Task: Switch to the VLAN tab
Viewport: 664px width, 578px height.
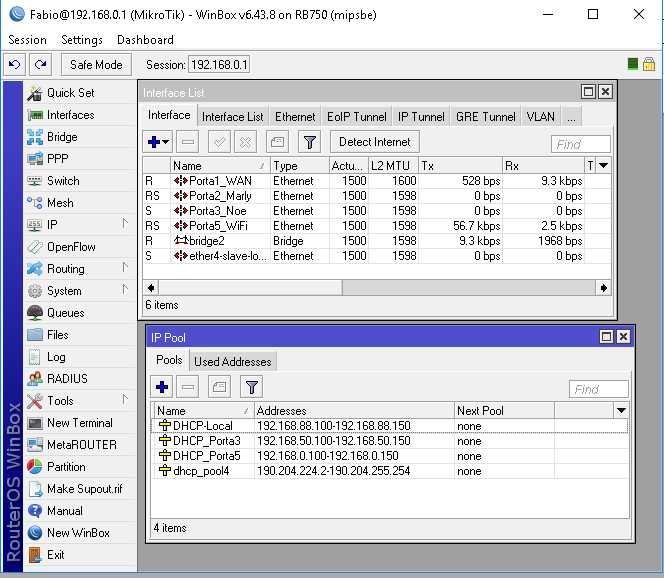Action: [x=541, y=117]
